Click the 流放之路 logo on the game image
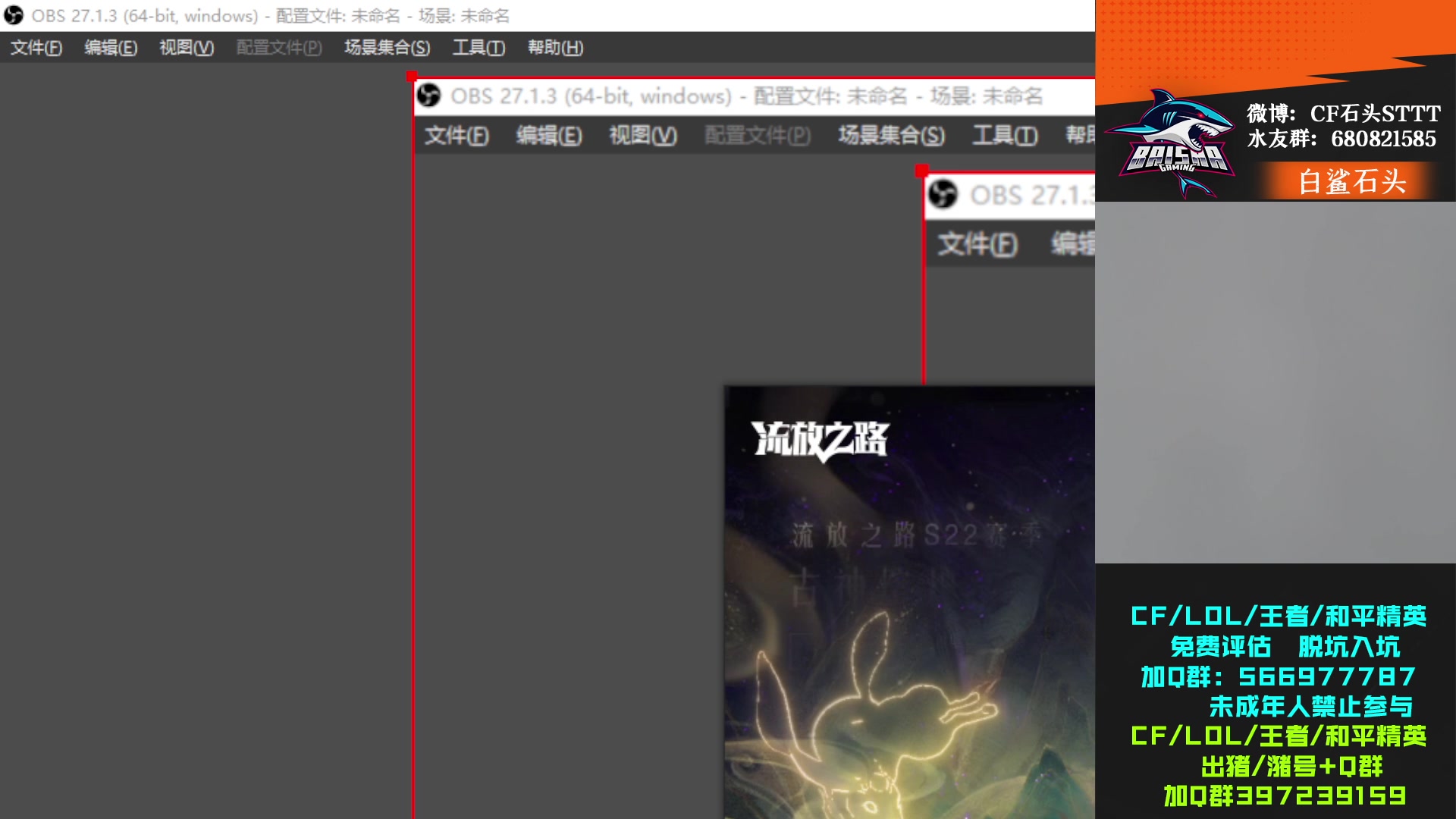The height and width of the screenshot is (819, 1456). [820, 440]
